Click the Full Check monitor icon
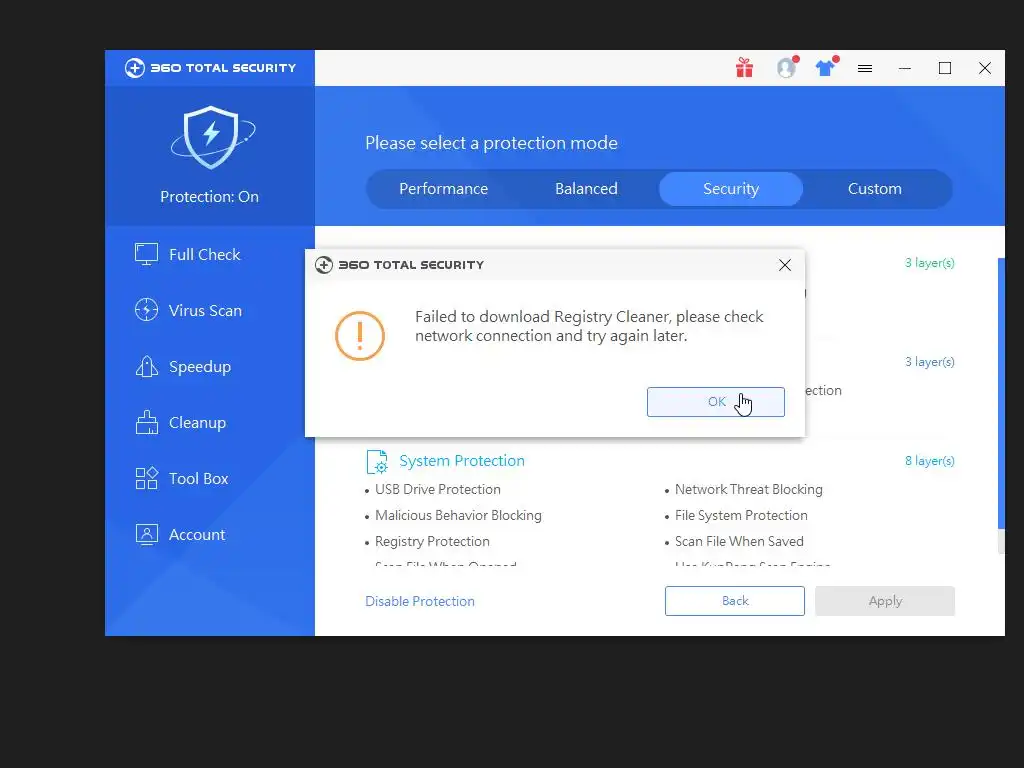Screen dimensions: 1024x768 (146, 254)
